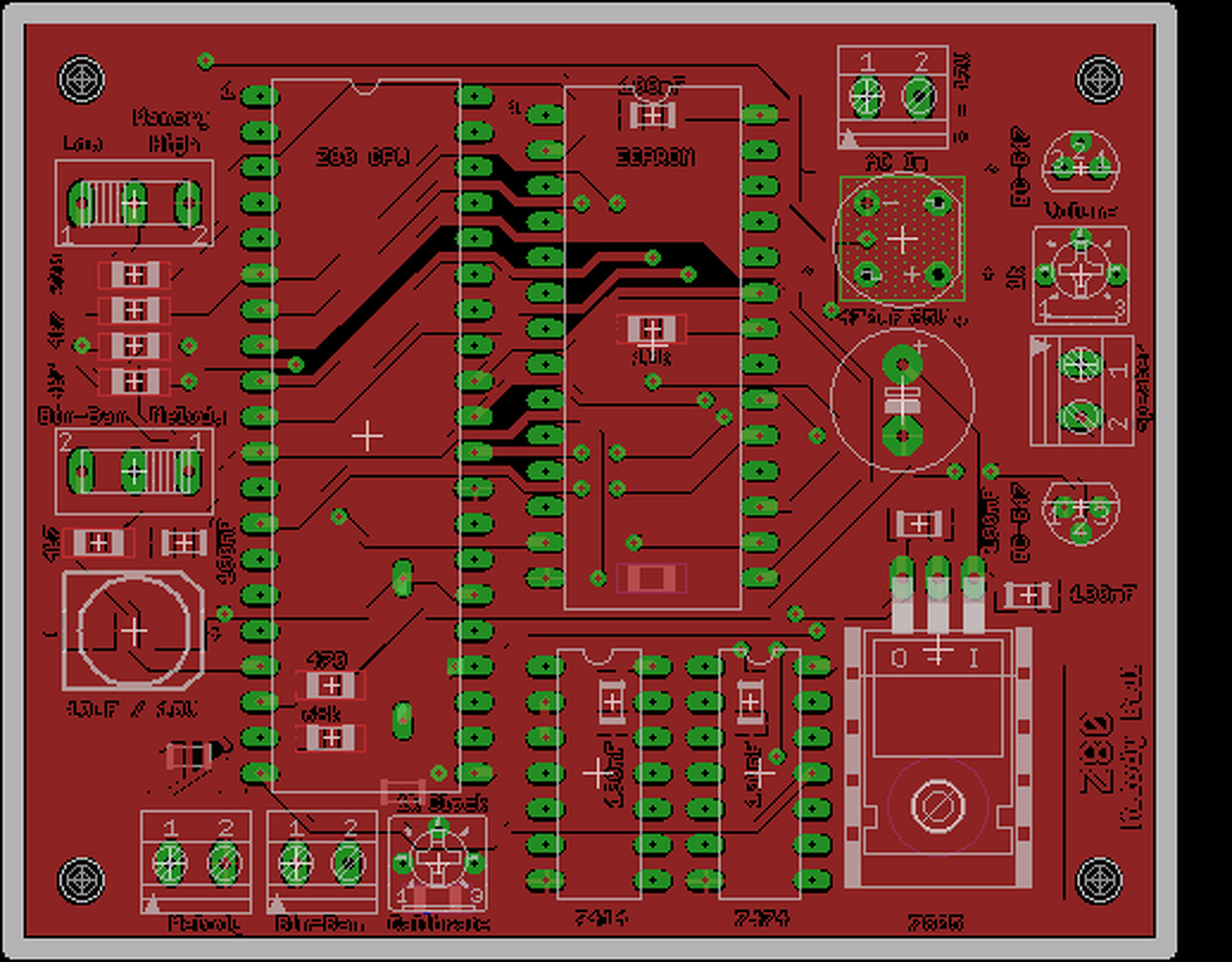This screenshot has width=1232, height=962.
Task: Select pad 2 of the Melody terminal
Action: click(x=225, y=864)
